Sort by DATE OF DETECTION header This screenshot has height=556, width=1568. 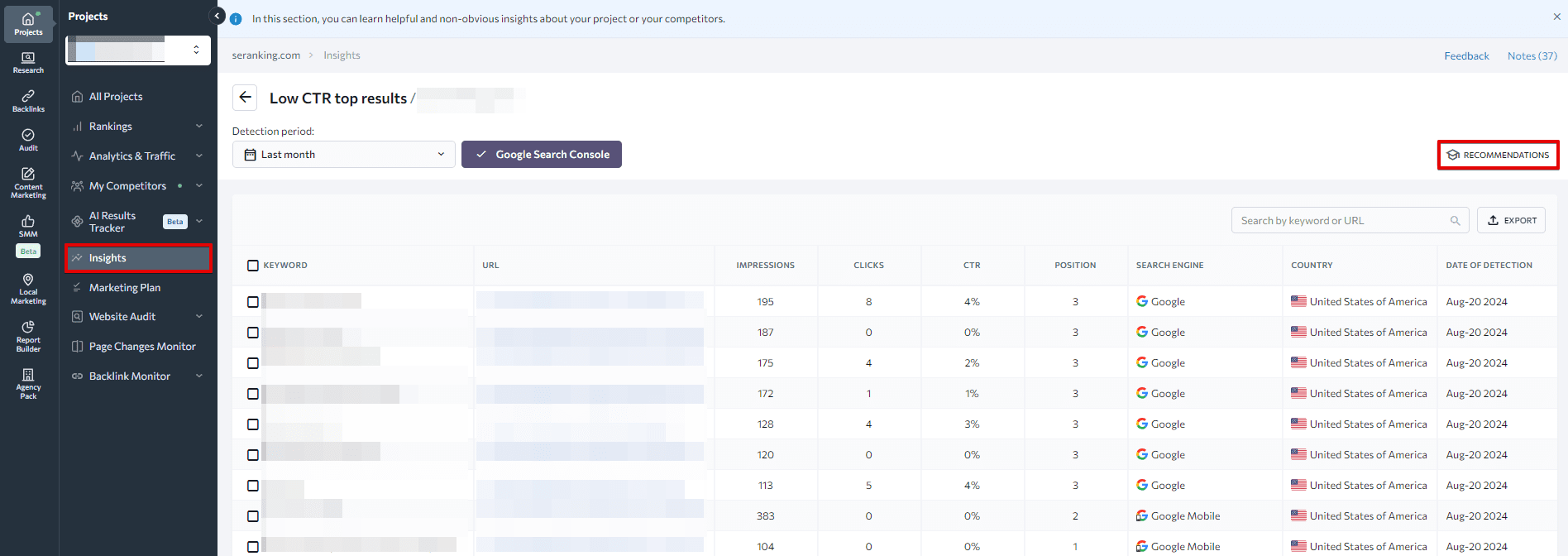(1489, 266)
